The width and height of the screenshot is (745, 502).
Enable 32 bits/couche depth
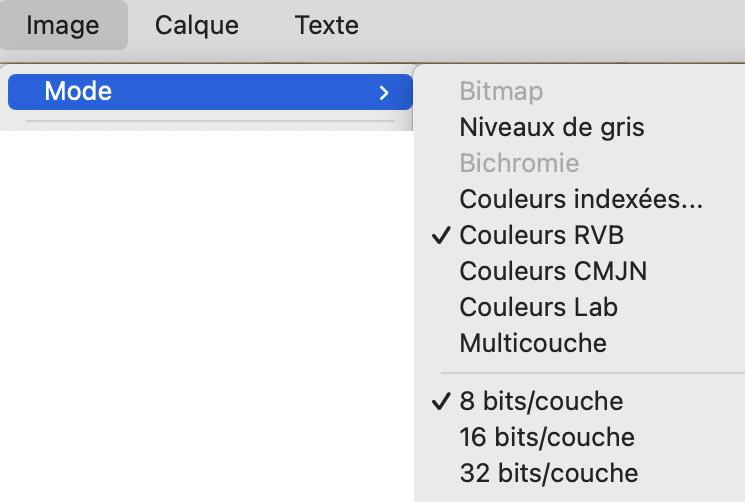(x=548, y=472)
